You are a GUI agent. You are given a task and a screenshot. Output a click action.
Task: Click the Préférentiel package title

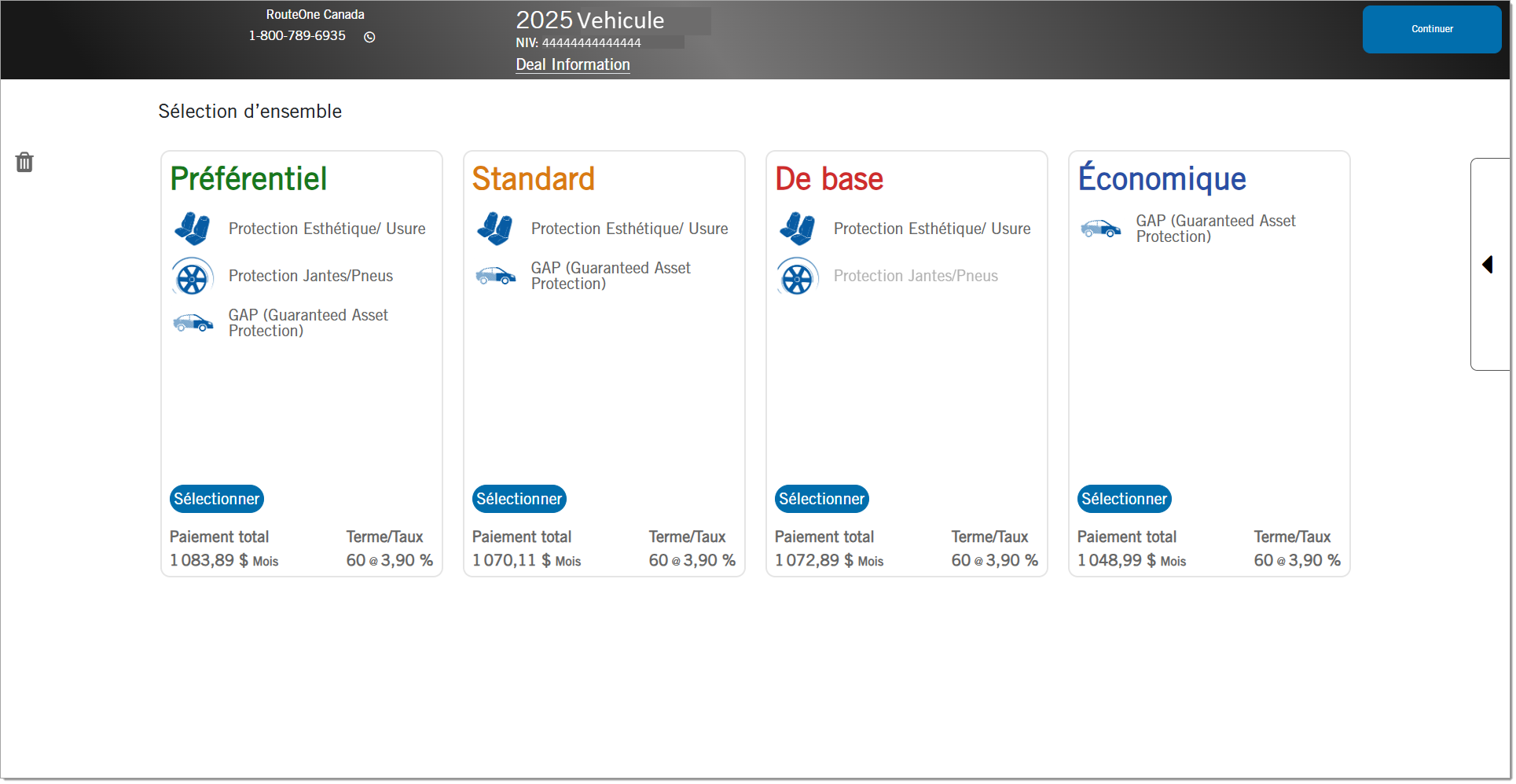click(x=248, y=179)
